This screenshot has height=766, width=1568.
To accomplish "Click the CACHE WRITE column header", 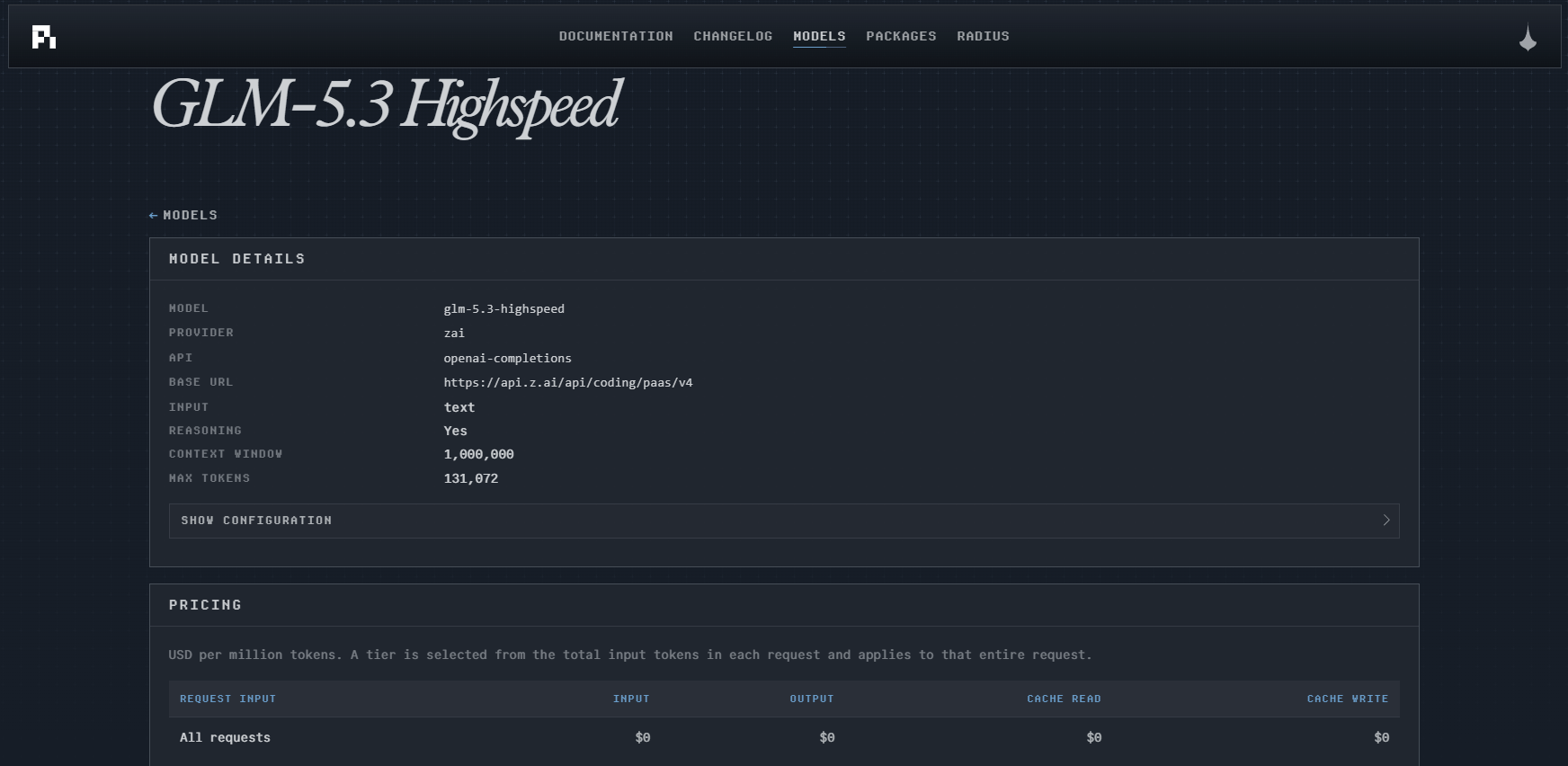I will (1348, 699).
